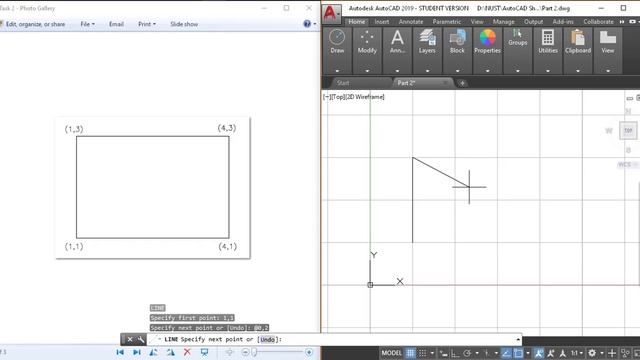Click the TOP face of ViewCube
Image resolution: width=640 pixels, height=360 pixels.
coord(628,131)
